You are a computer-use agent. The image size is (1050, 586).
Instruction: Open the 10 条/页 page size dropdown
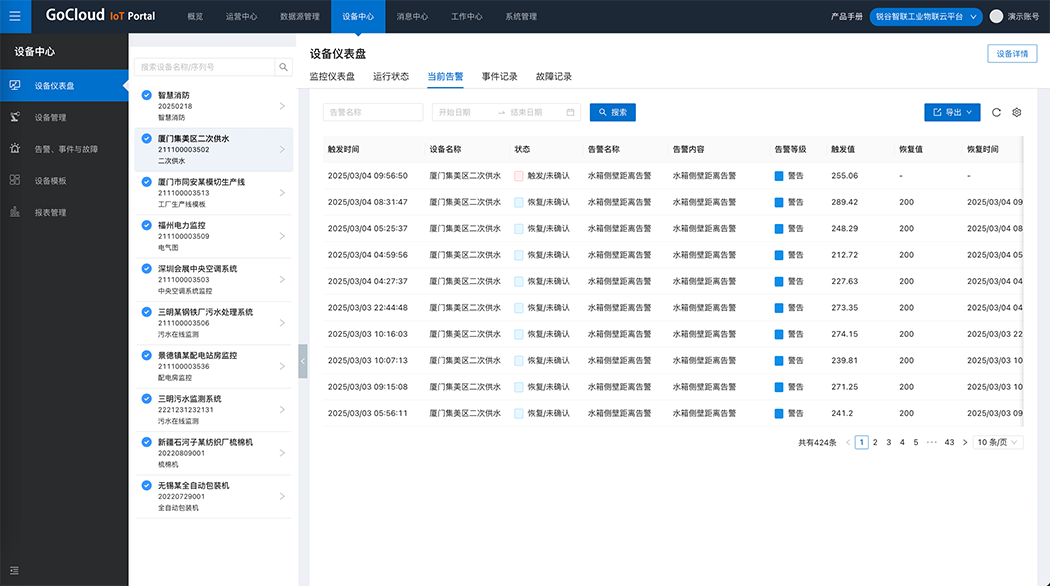(x=999, y=442)
